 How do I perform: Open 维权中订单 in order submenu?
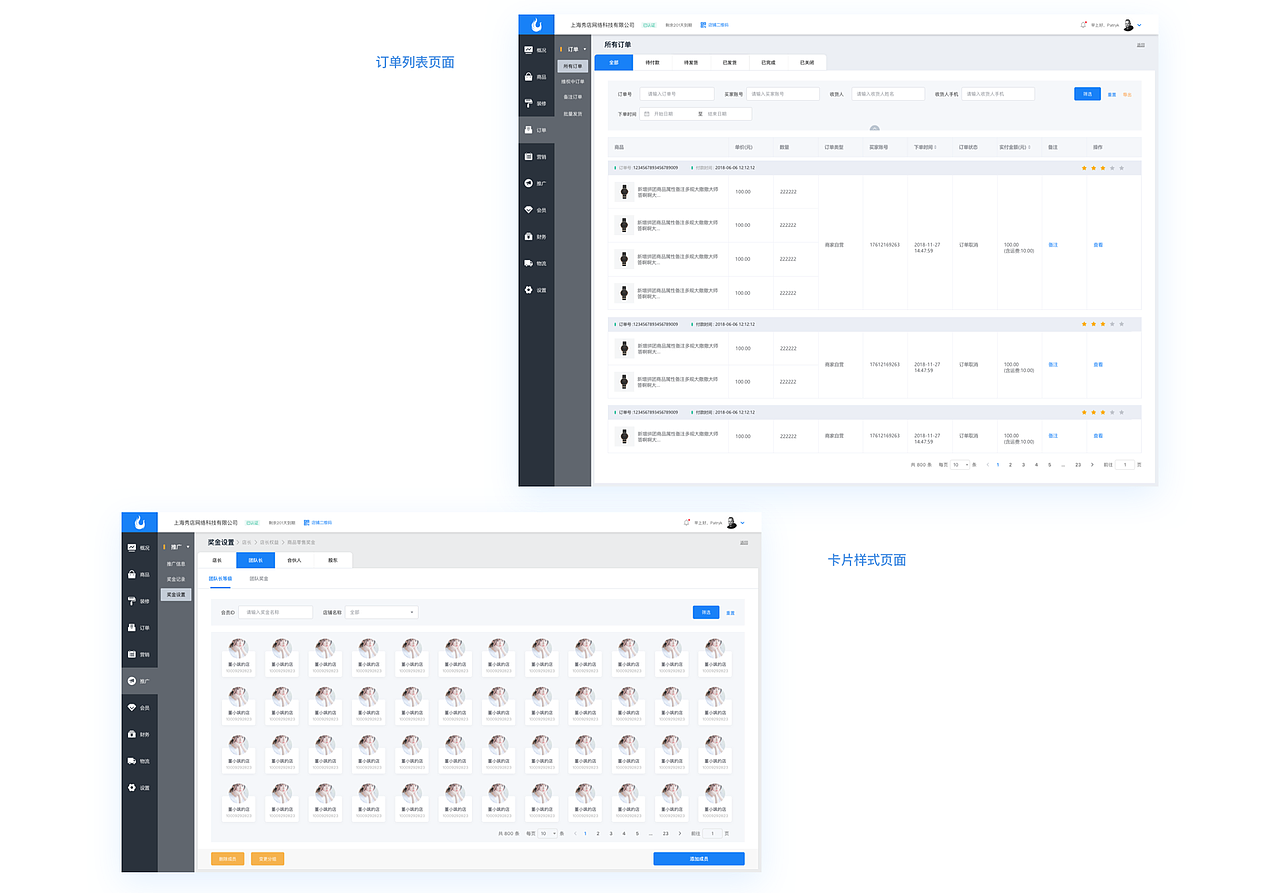pos(573,81)
